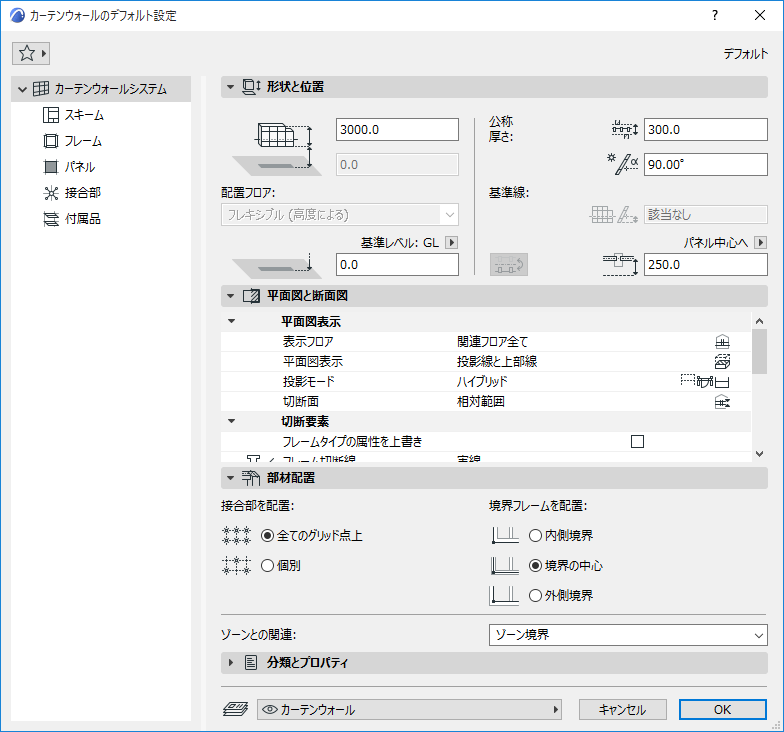This screenshot has height=732, width=784.
Task: Click the 300.0 nominal thickness field
Action: (706, 130)
